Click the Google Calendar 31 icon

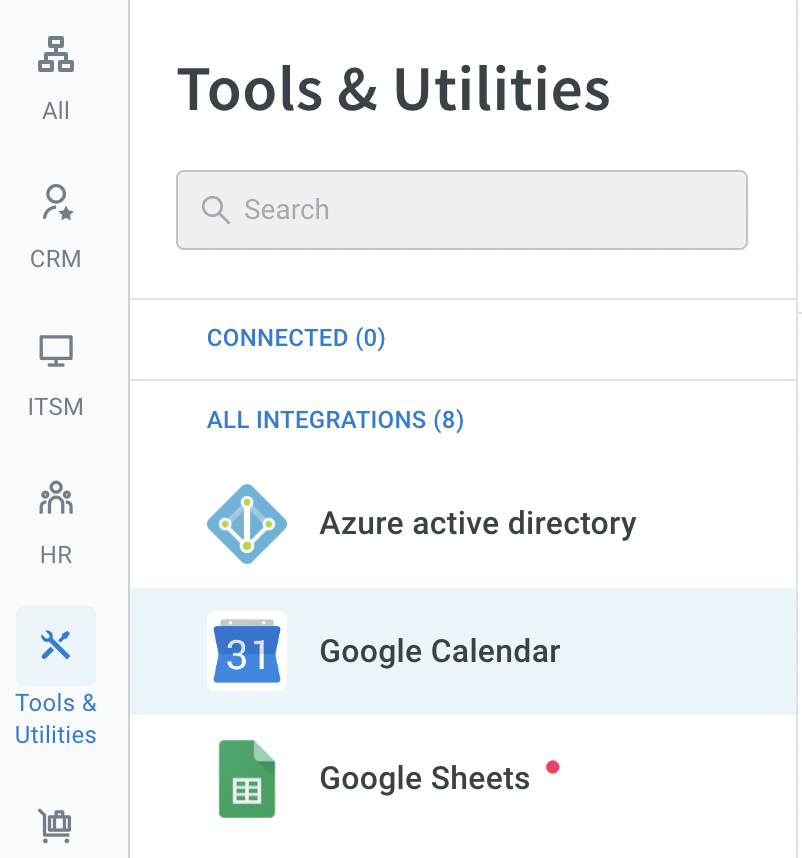247,651
